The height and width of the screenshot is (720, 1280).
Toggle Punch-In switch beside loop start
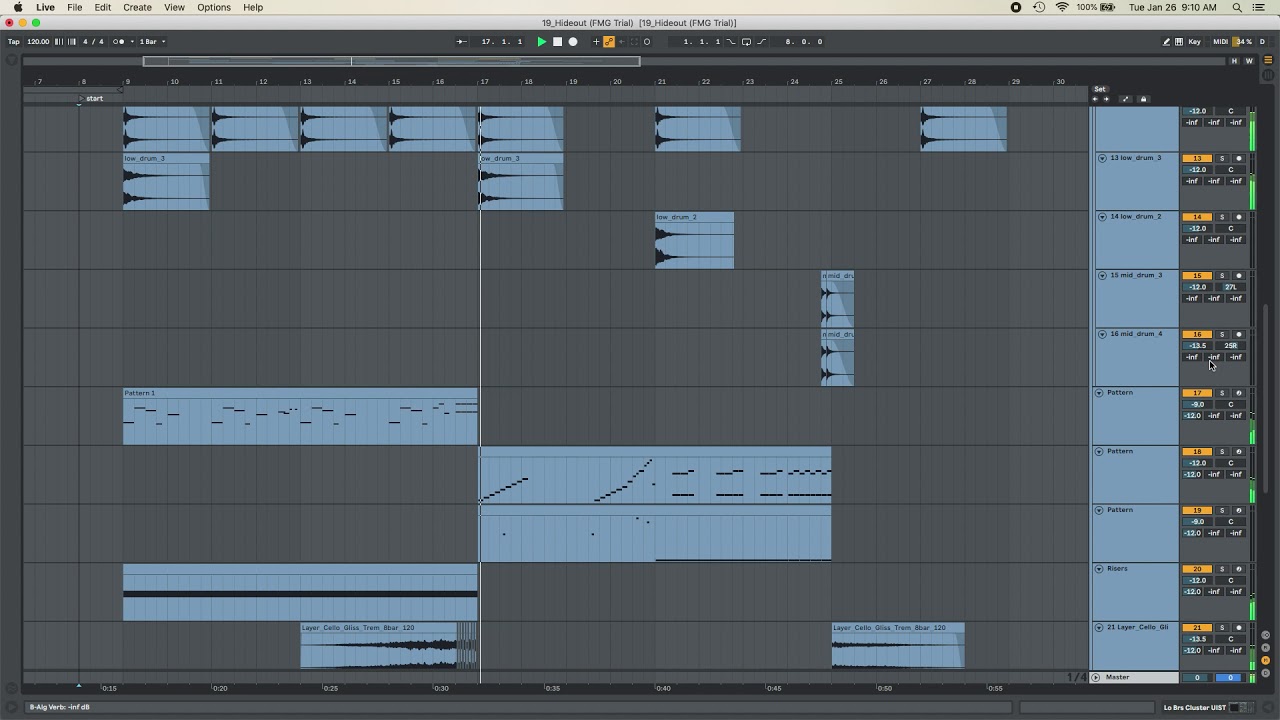(x=731, y=42)
